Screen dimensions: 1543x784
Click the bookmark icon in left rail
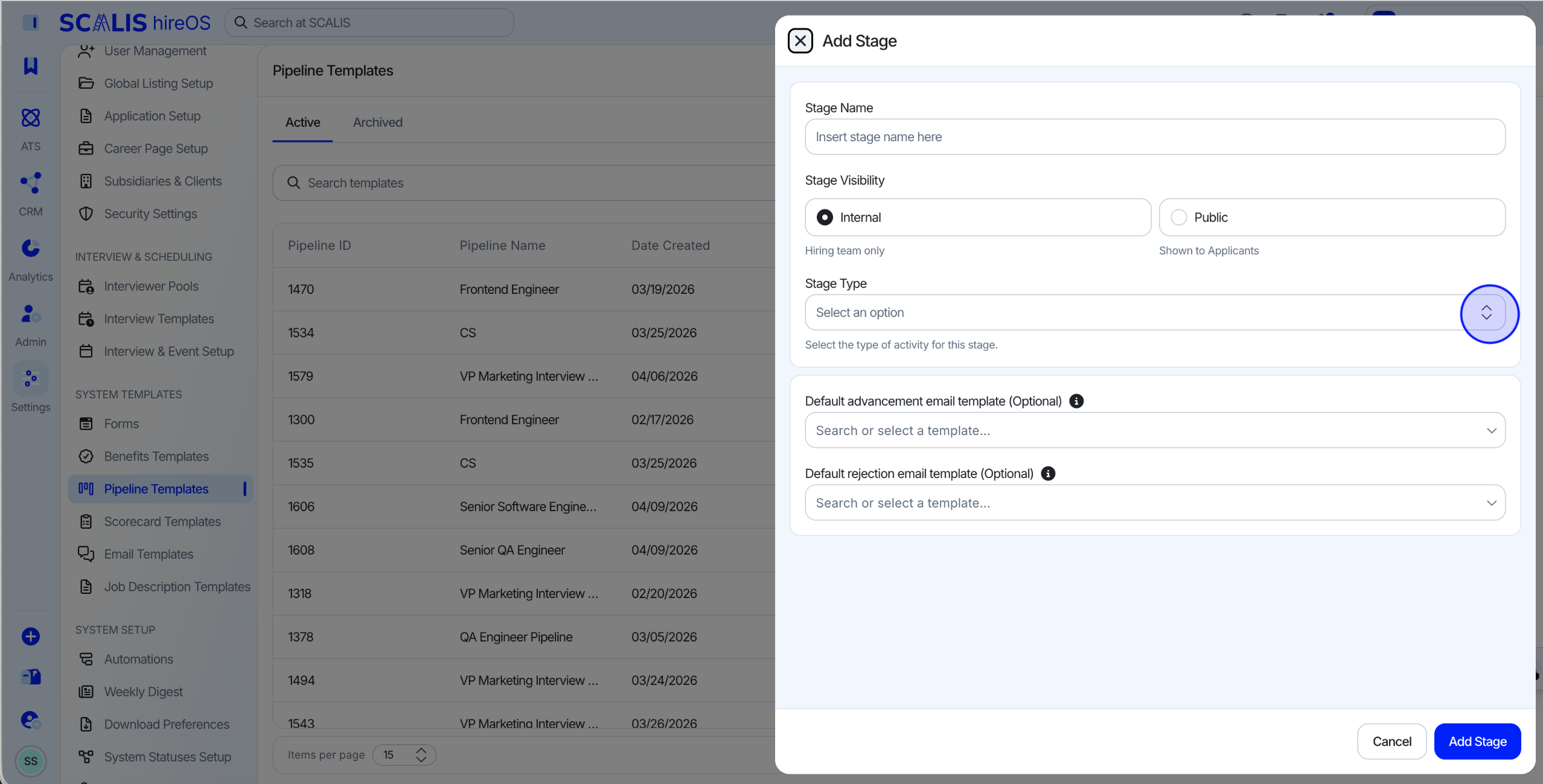click(31, 65)
